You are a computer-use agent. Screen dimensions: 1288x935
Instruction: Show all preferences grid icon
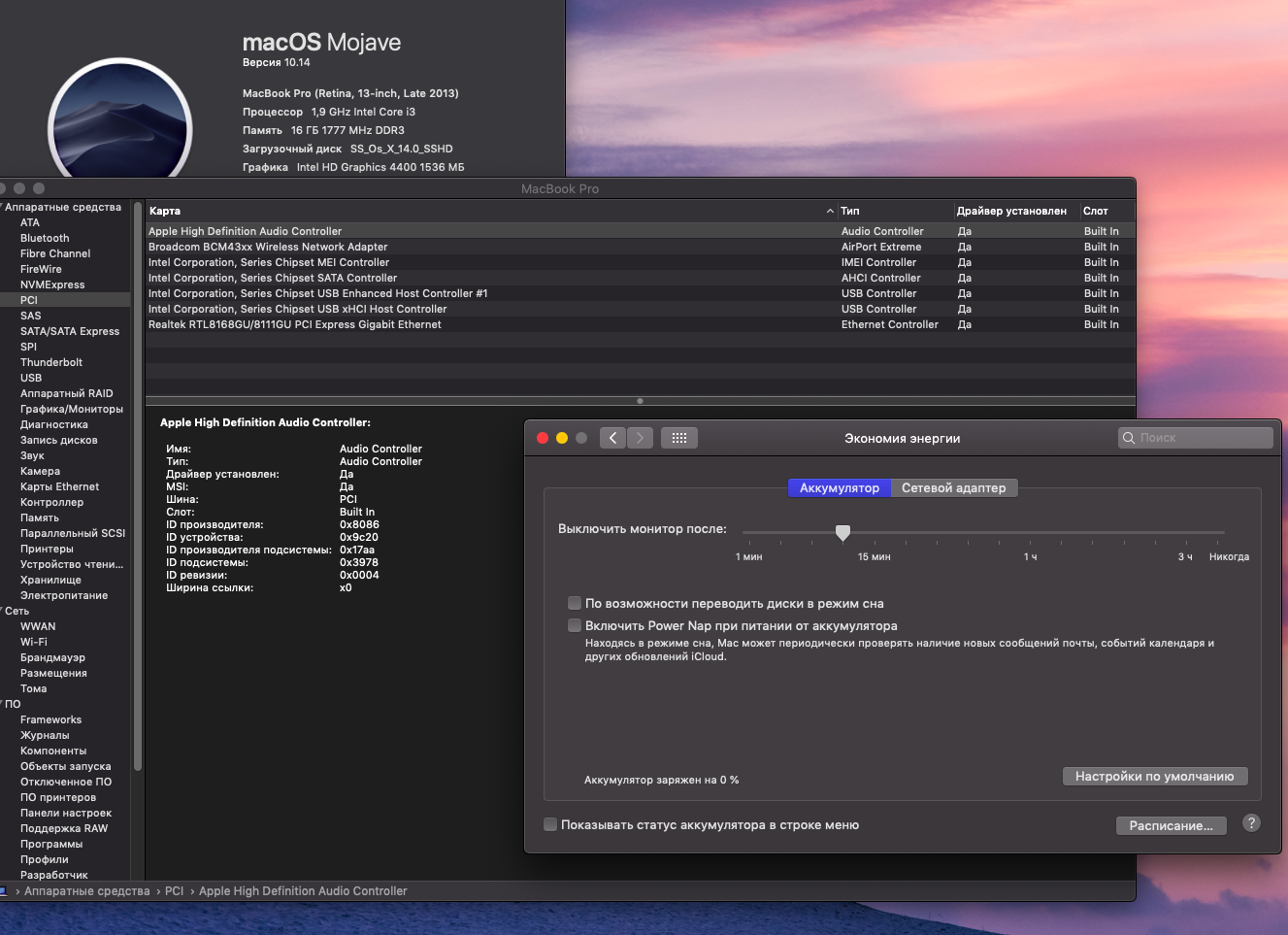[x=679, y=438]
